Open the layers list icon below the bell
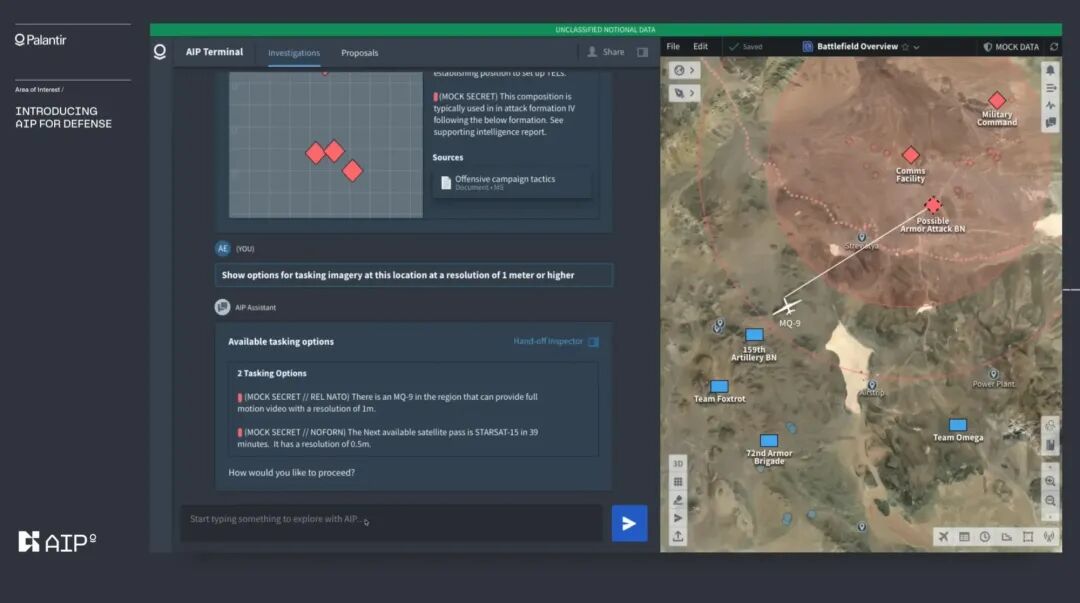 click(x=1050, y=88)
